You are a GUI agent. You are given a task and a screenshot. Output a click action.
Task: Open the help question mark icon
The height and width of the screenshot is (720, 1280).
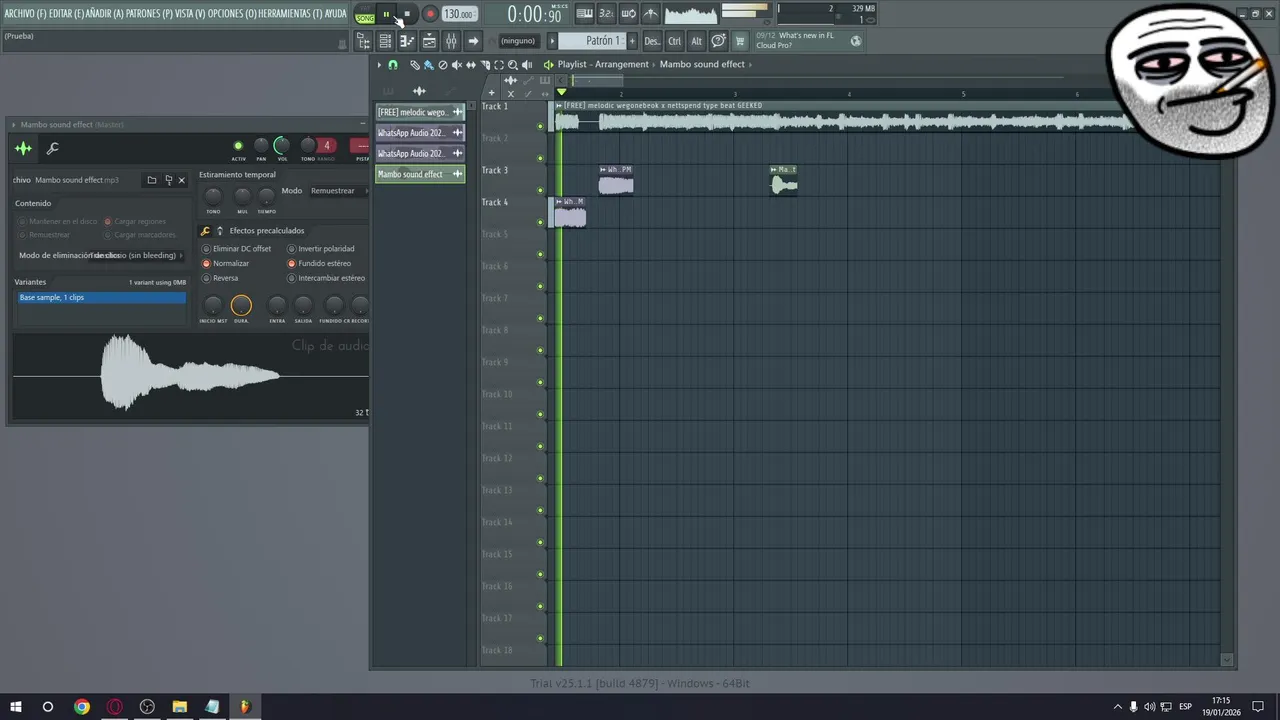click(718, 41)
